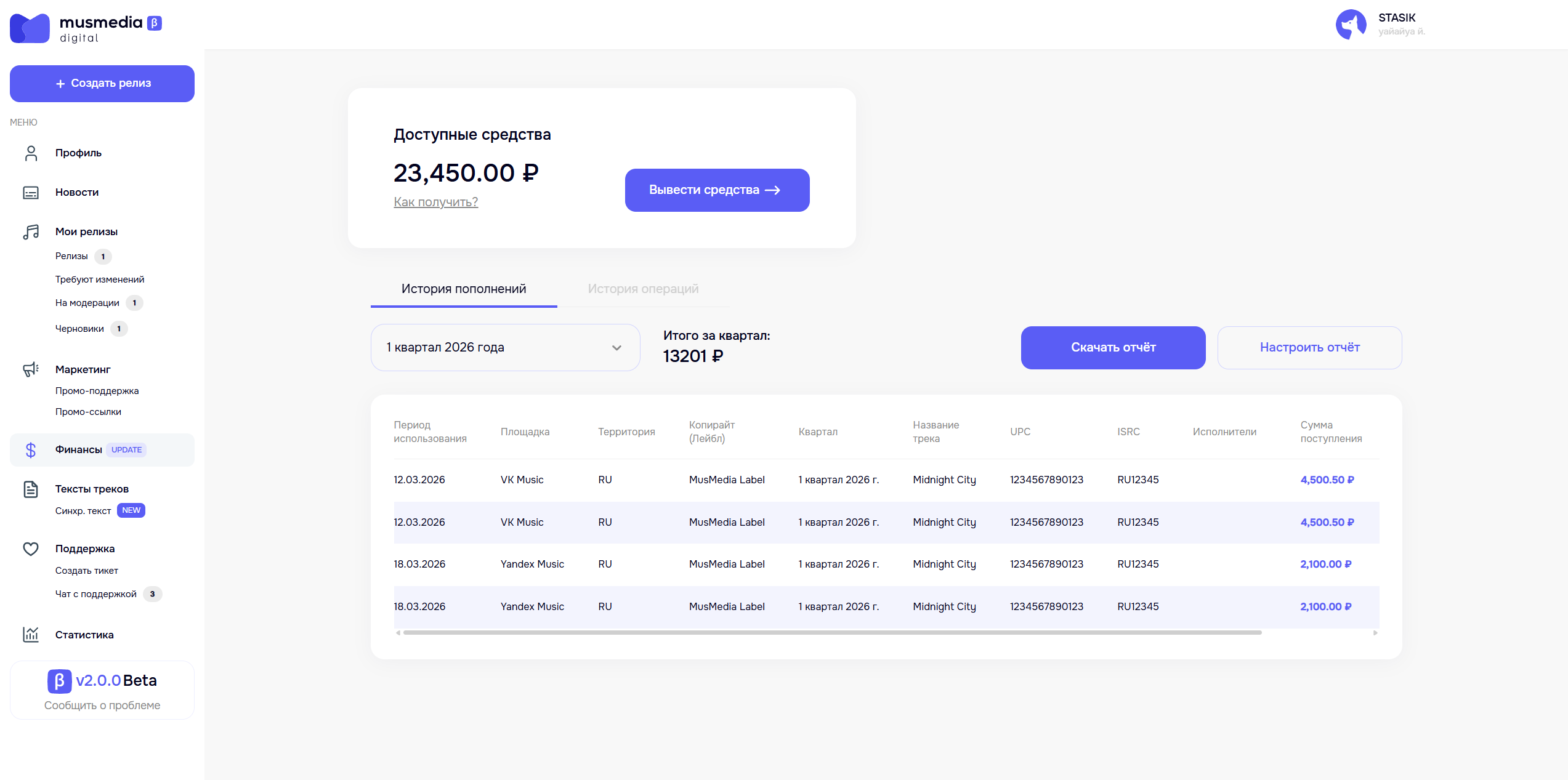Open Мои релизы menu section
1568x780 pixels.
tap(86, 232)
